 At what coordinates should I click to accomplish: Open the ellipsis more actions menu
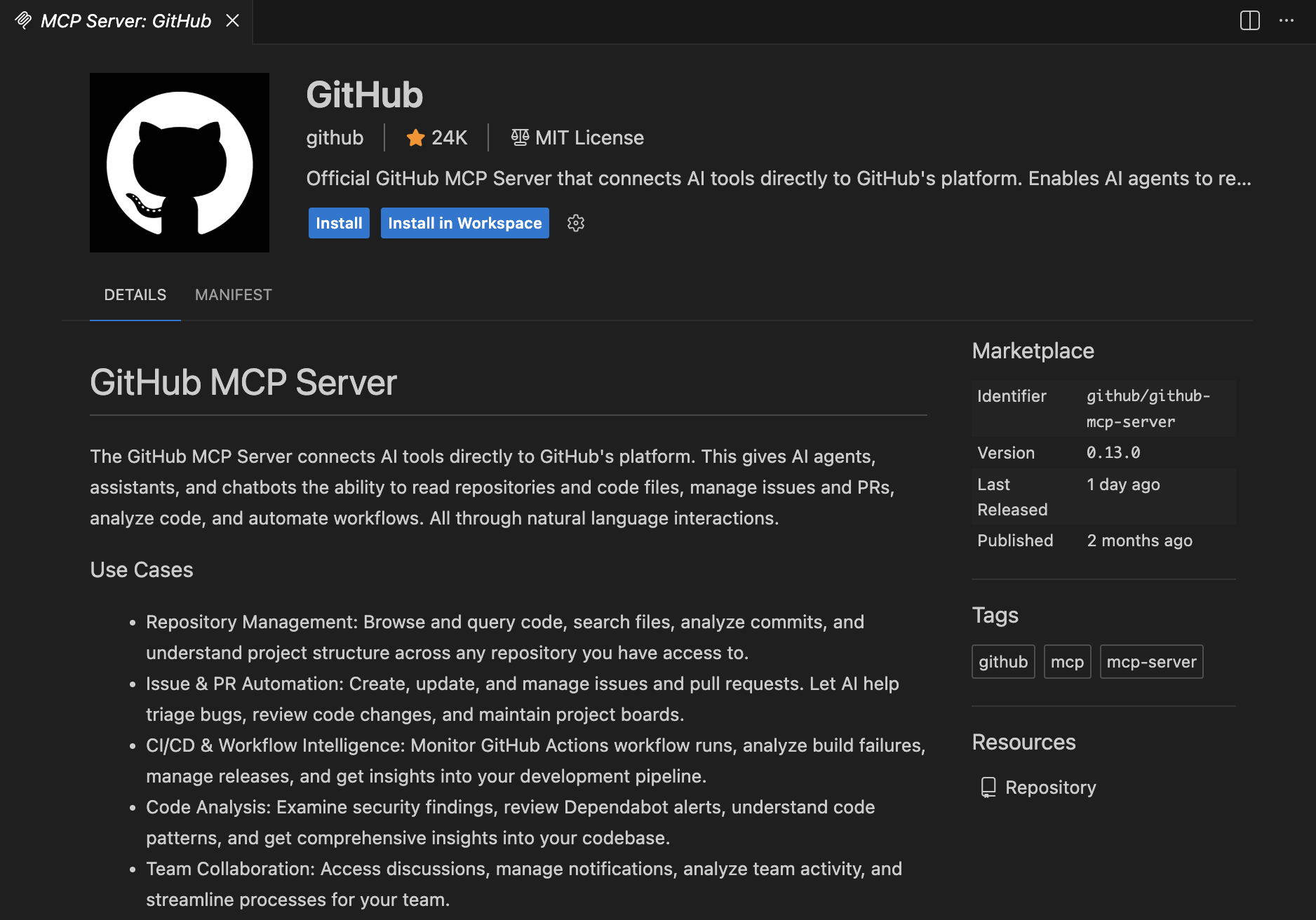[x=1287, y=20]
